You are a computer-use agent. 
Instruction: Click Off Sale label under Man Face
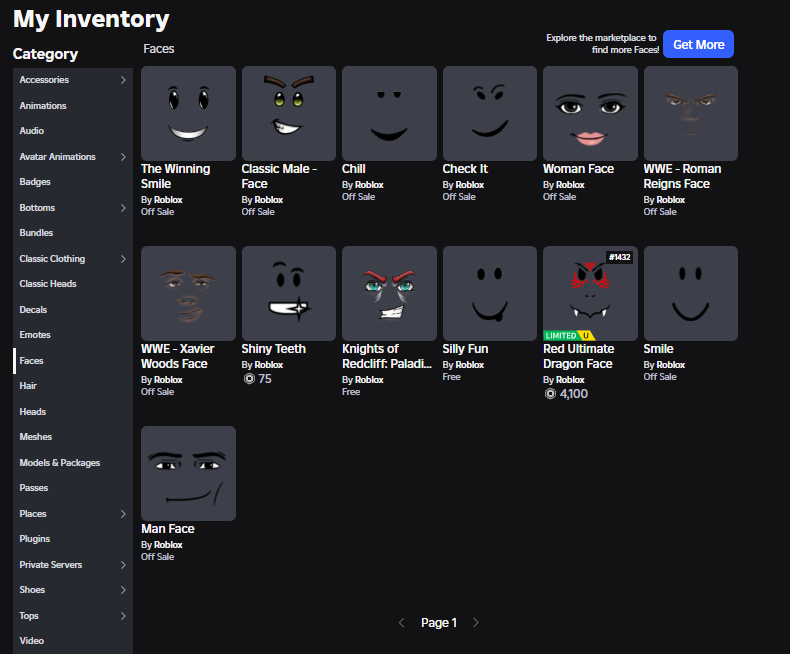tap(158, 557)
